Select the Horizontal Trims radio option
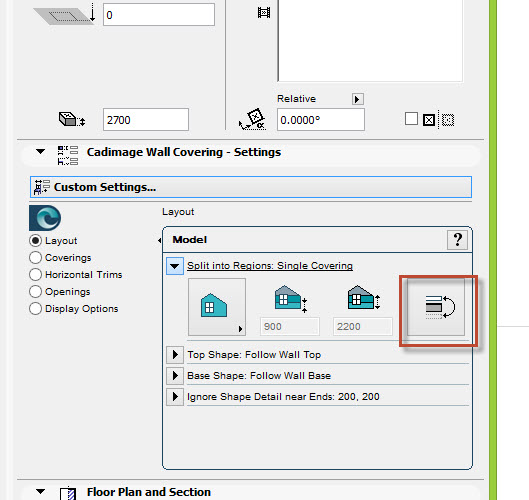The height and width of the screenshot is (500, 529). [x=35, y=275]
